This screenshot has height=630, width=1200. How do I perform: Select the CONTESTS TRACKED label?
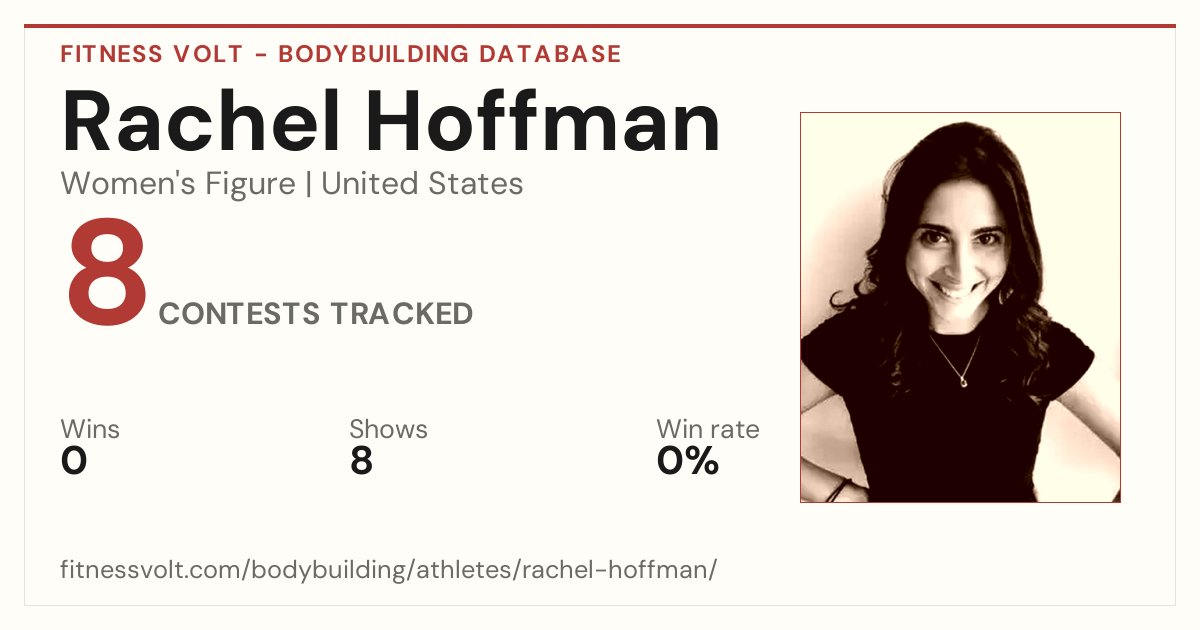pyautogui.click(x=316, y=314)
